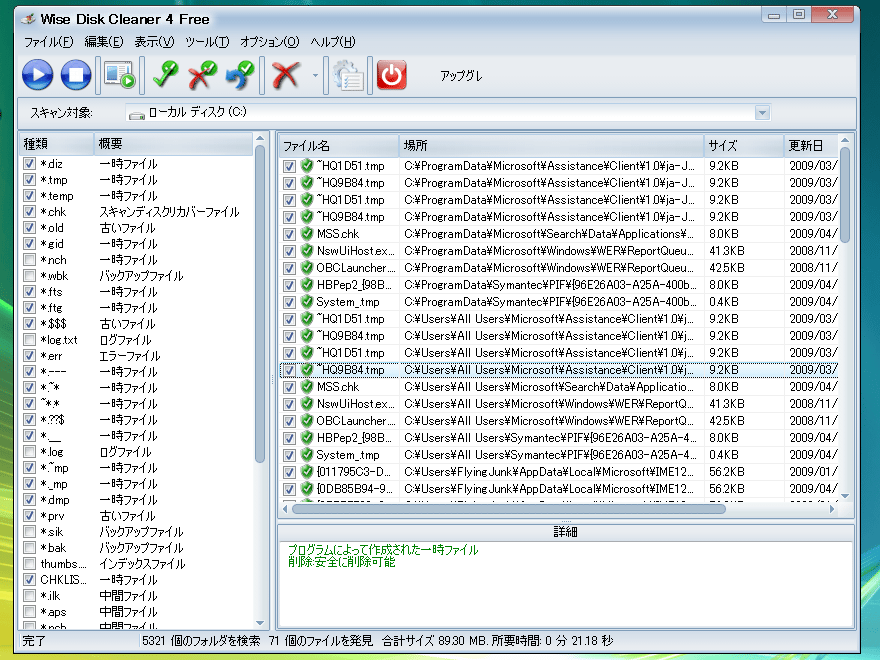Click the 詳細 details panel header
The image size is (880, 660).
(566, 532)
